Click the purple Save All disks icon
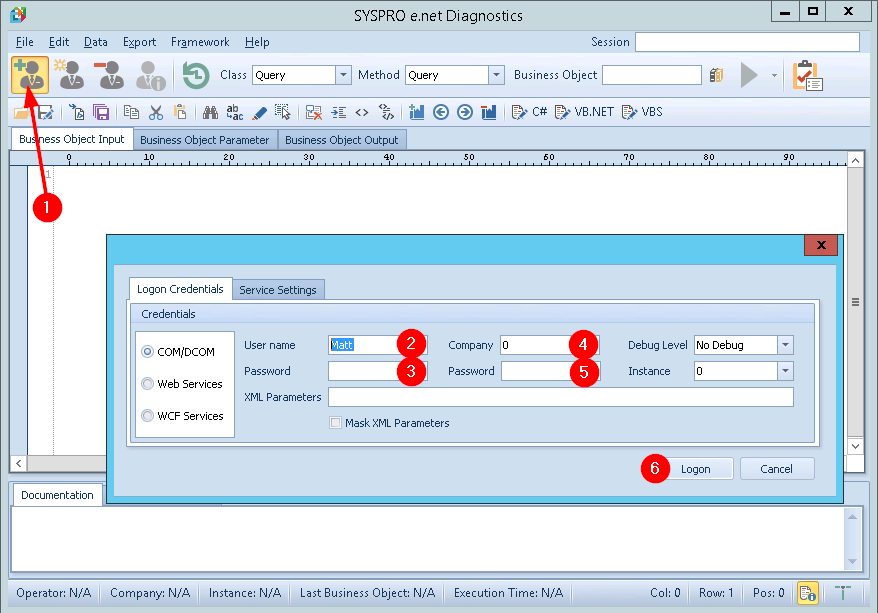The image size is (878, 613). coord(101,113)
